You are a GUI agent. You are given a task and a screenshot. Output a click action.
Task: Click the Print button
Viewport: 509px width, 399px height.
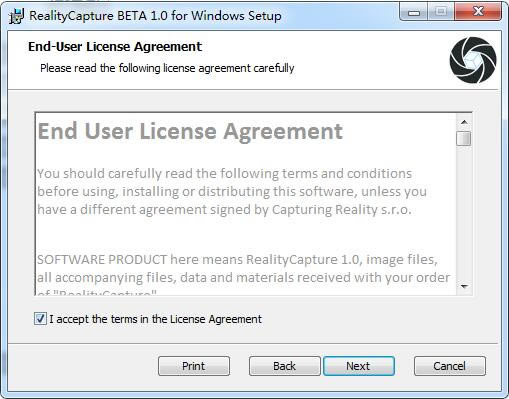pyautogui.click(x=194, y=366)
